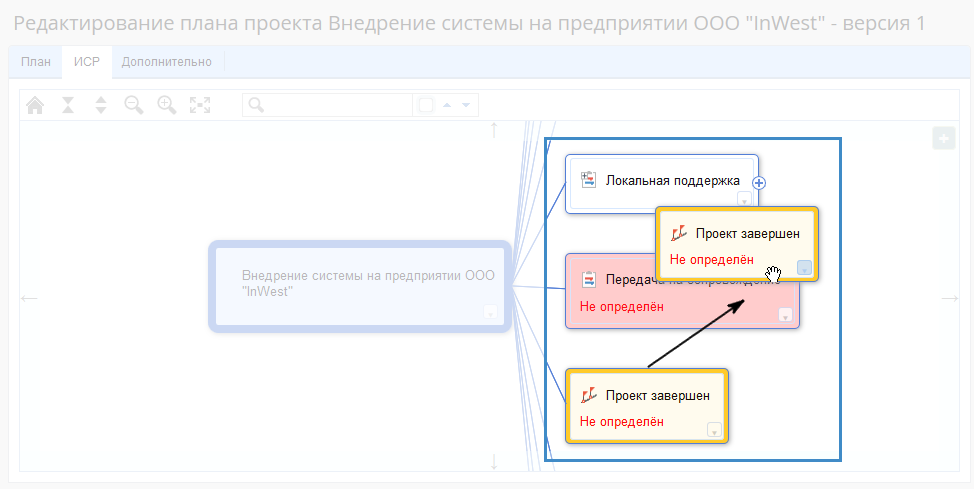
Task: Open dropdown on bottom Проект завершен node
Action: click(x=714, y=430)
